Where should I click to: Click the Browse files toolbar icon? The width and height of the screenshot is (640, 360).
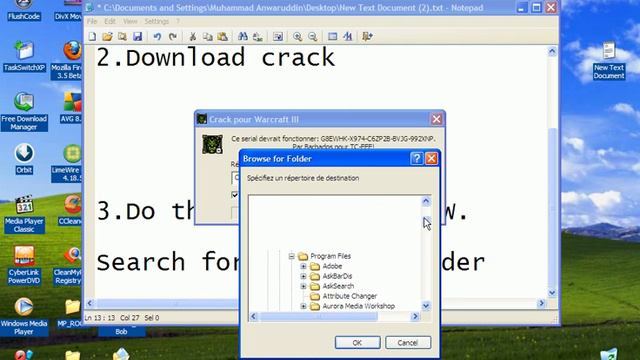coord(122,37)
